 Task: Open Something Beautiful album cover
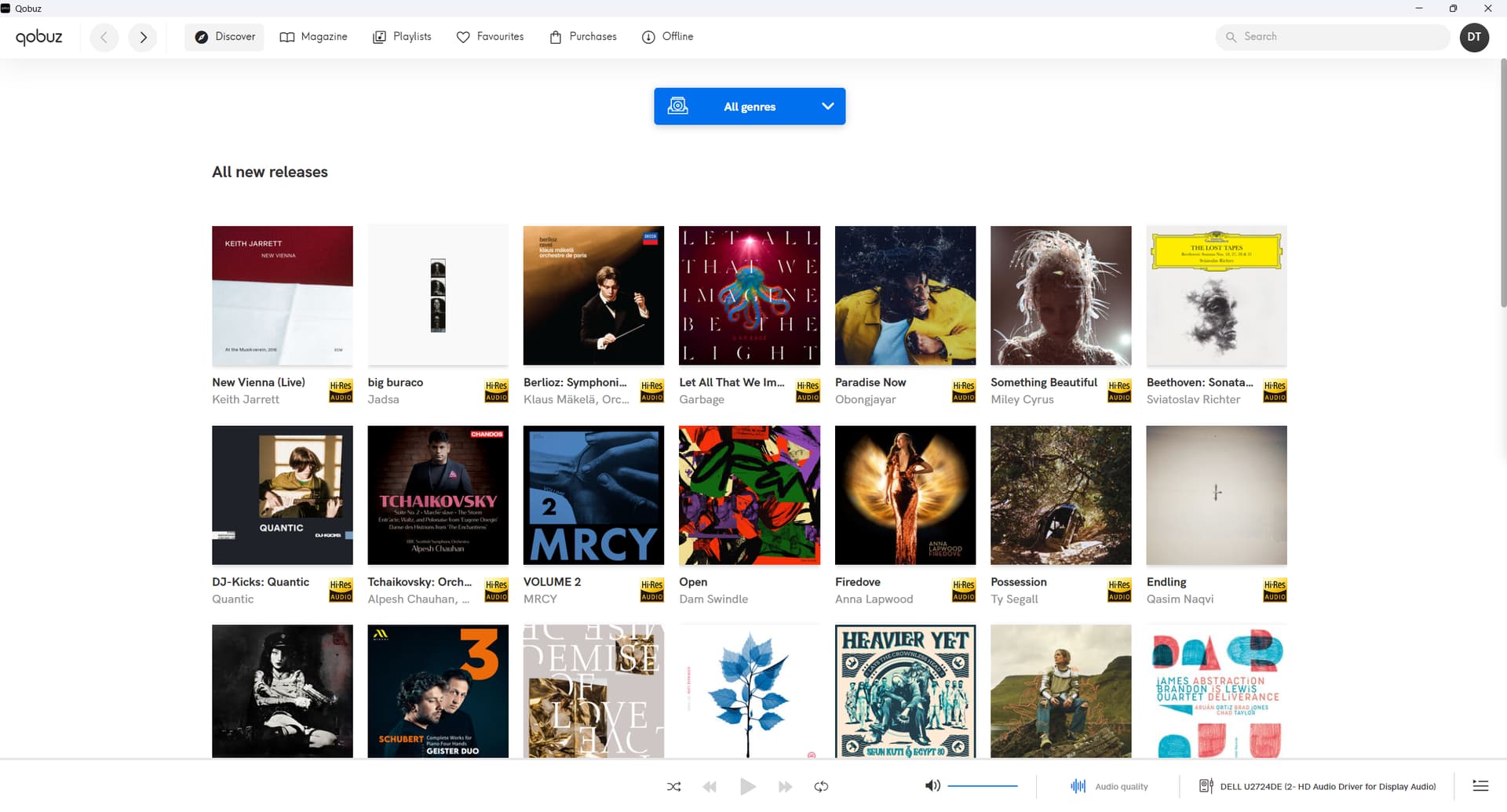[1061, 296]
